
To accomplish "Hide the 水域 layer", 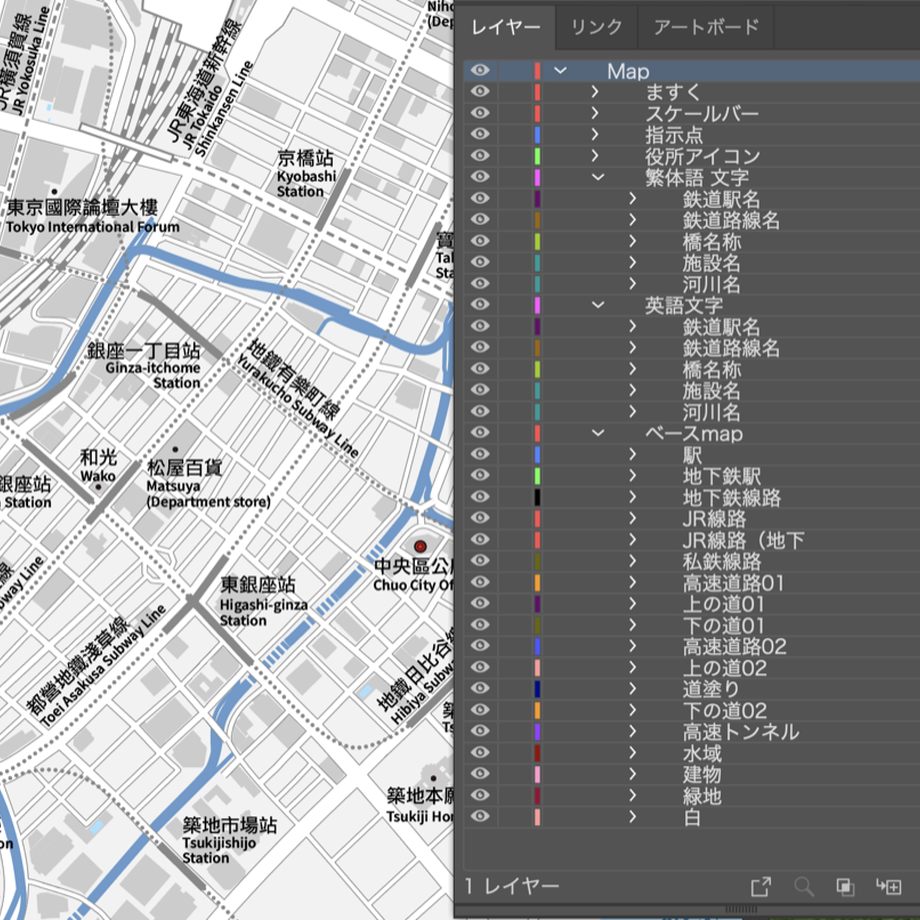I will (x=480, y=752).
